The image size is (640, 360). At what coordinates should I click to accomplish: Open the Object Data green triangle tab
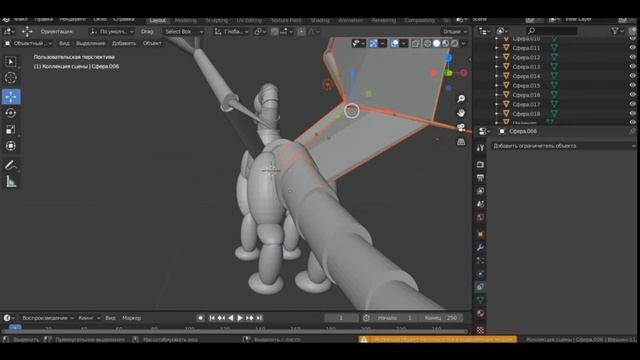(x=480, y=300)
